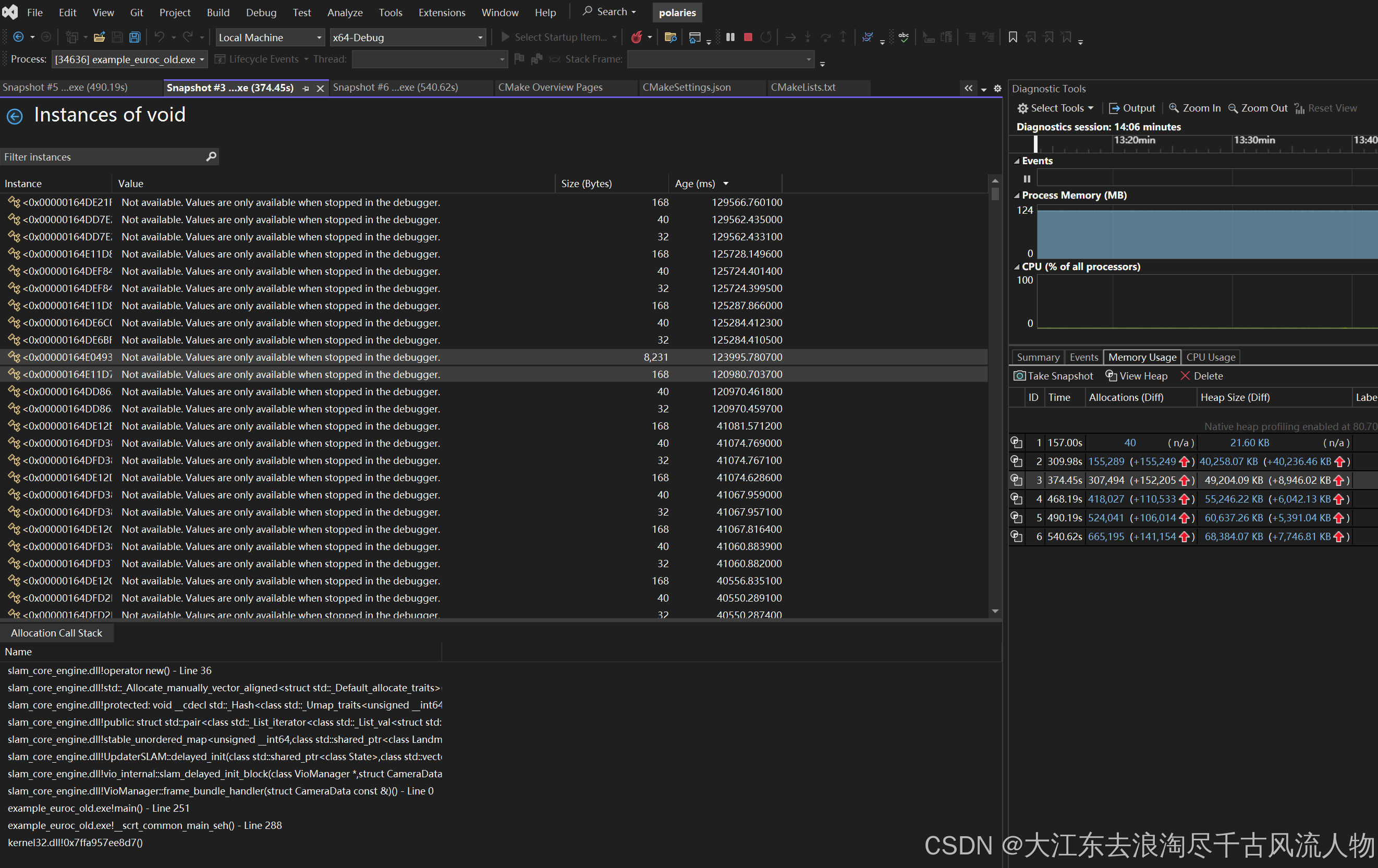Collapse the Process Memory (MB) graph section
The width and height of the screenshot is (1378, 868).
pyautogui.click(x=1017, y=195)
